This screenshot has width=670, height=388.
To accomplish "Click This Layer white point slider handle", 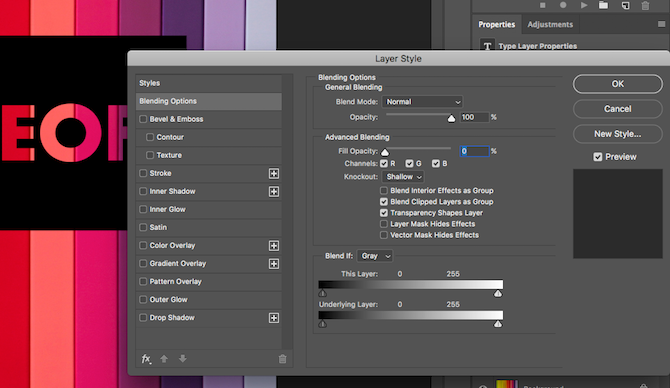I will (498, 294).
